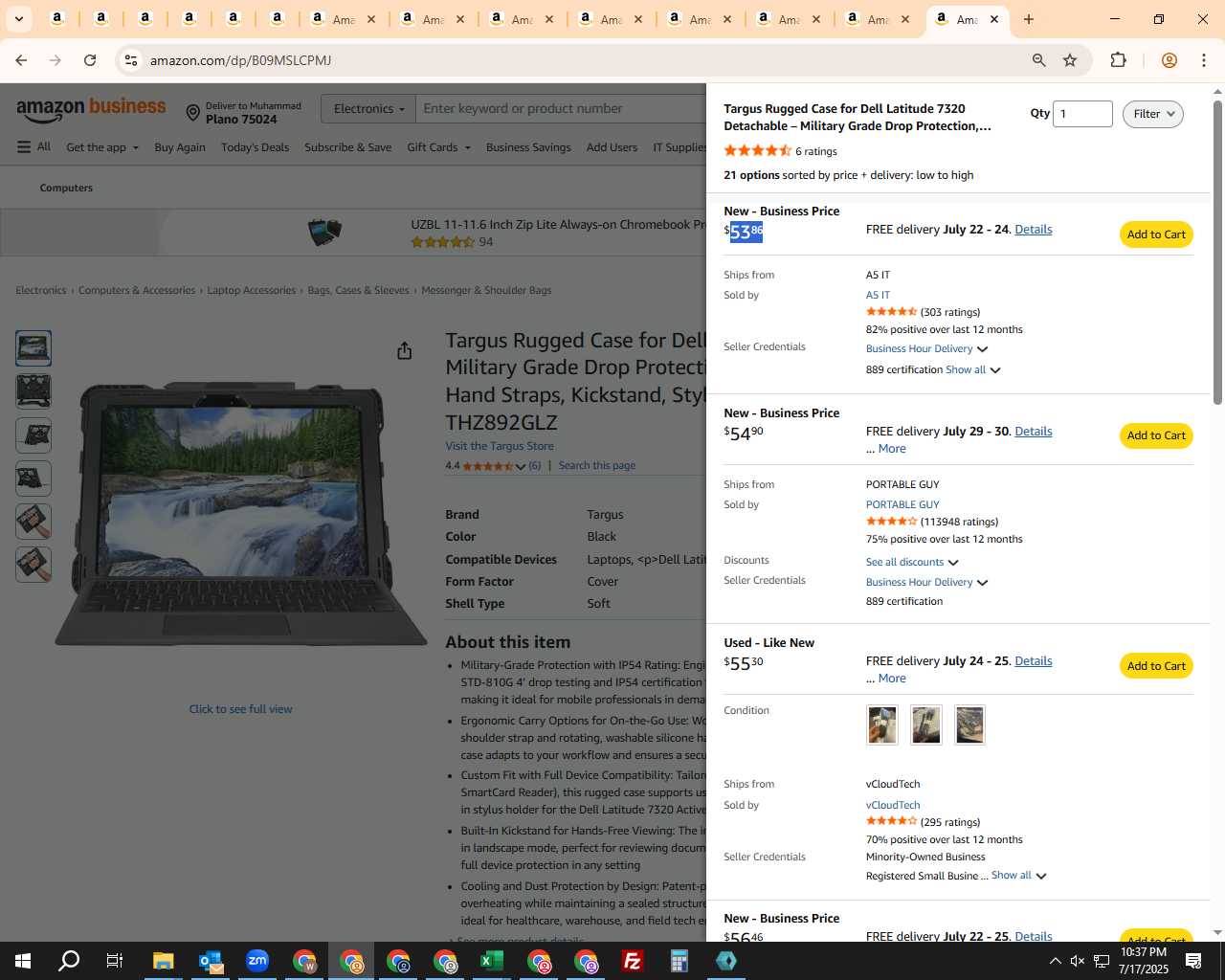Viewport: 1225px width, 980px height.
Task: Open the Get the app dropdown
Action: (102, 147)
